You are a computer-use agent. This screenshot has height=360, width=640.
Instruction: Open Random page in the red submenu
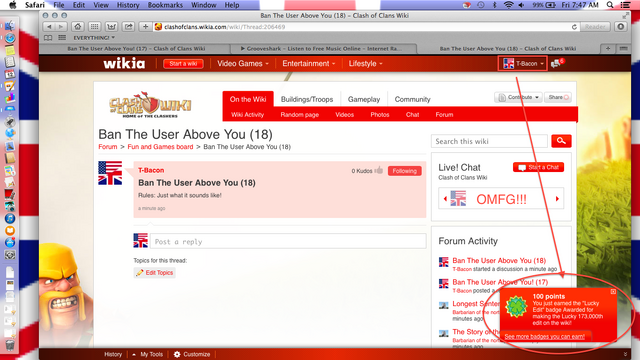click(x=300, y=115)
